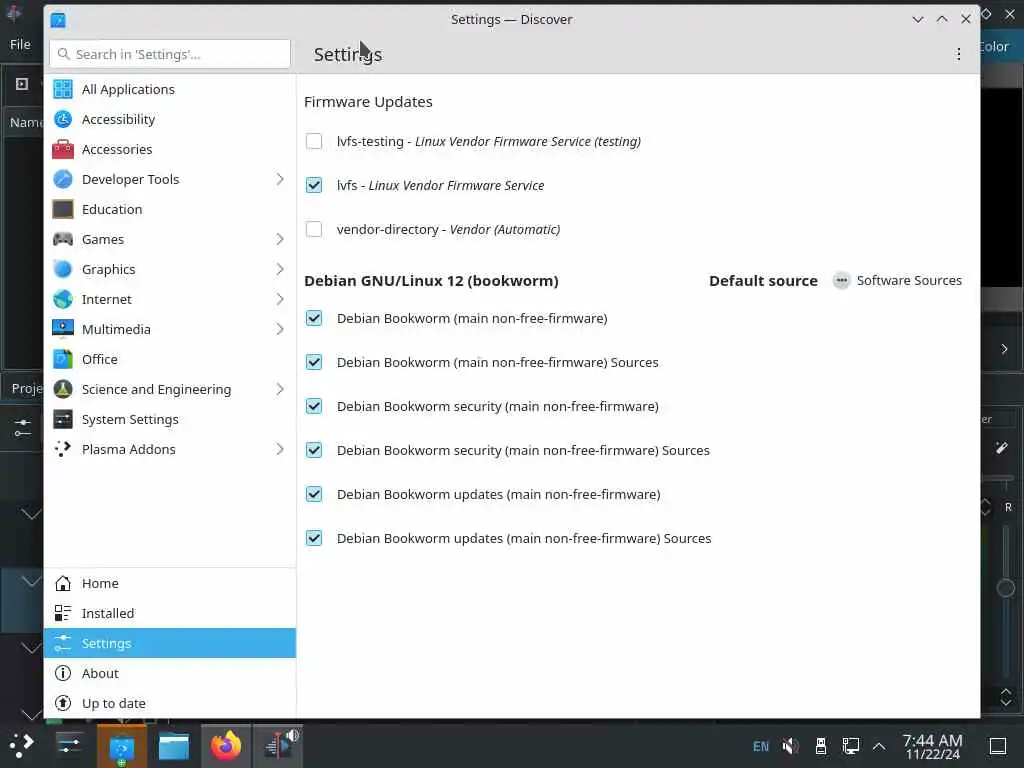The height and width of the screenshot is (768, 1024).
Task: Toggle Debian Bookworm security Sources checkbox
Action: [x=314, y=451]
